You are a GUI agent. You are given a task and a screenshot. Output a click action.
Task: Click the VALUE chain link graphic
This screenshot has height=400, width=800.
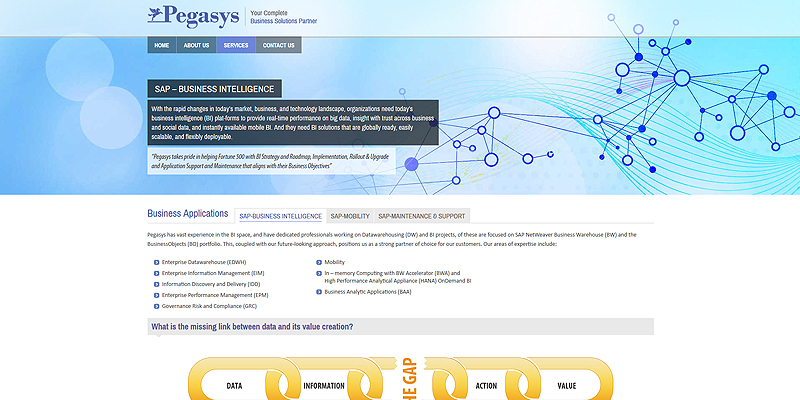tap(566, 380)
